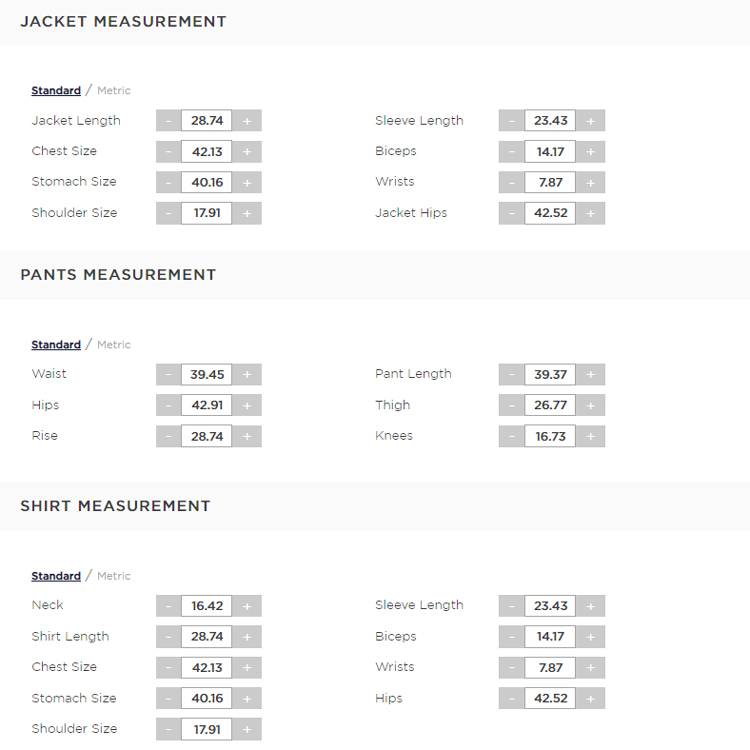Screen dimensions: 750x750
Task: Decrease jacket Chest Size with minus button
Action: coord(168,152)
